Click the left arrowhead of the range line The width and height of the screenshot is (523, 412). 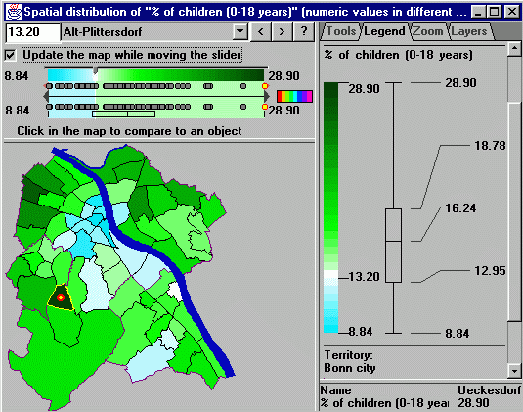[46, 97]
